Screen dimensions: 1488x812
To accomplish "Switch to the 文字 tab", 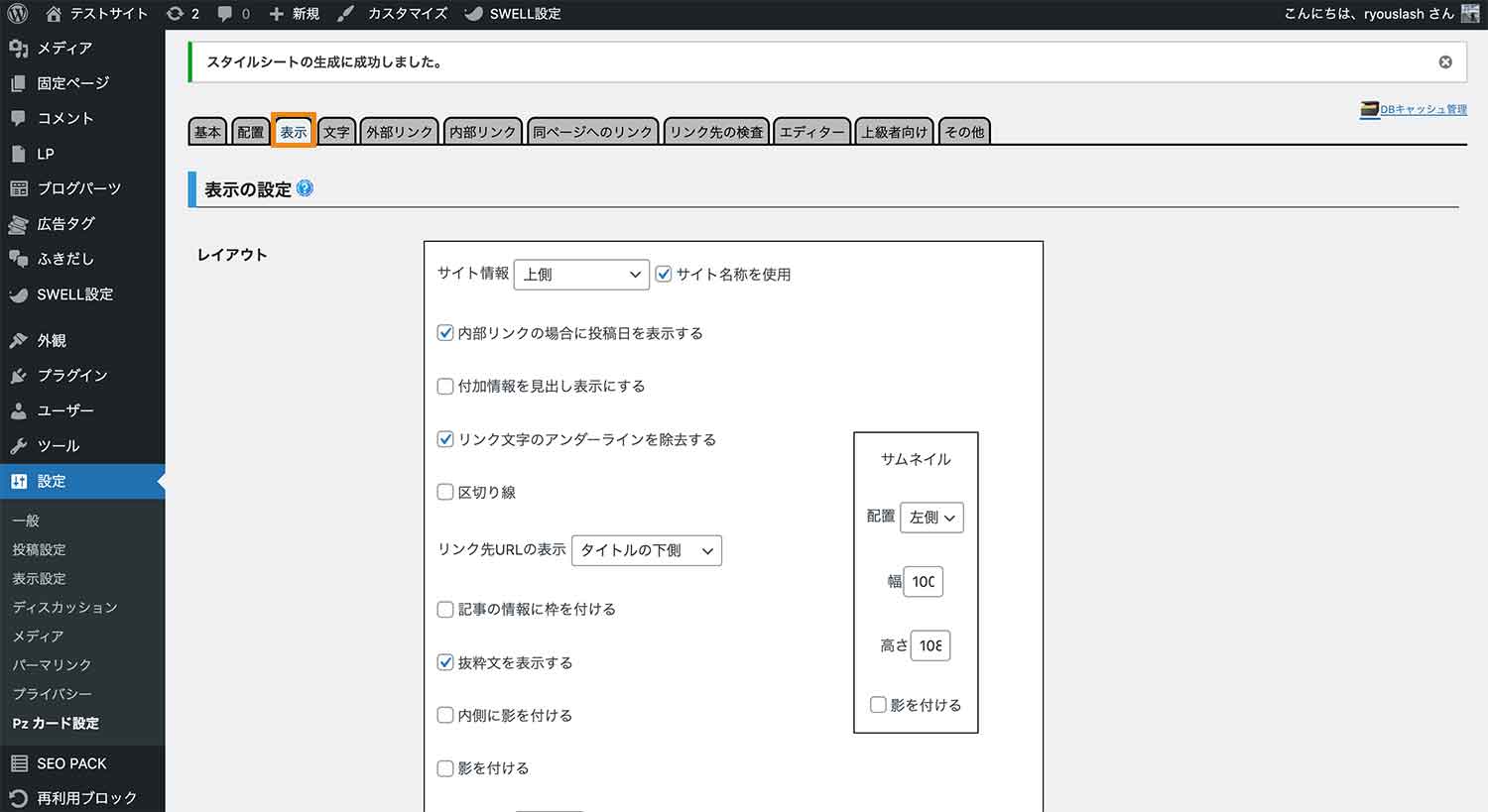I will tap(336, 130).
